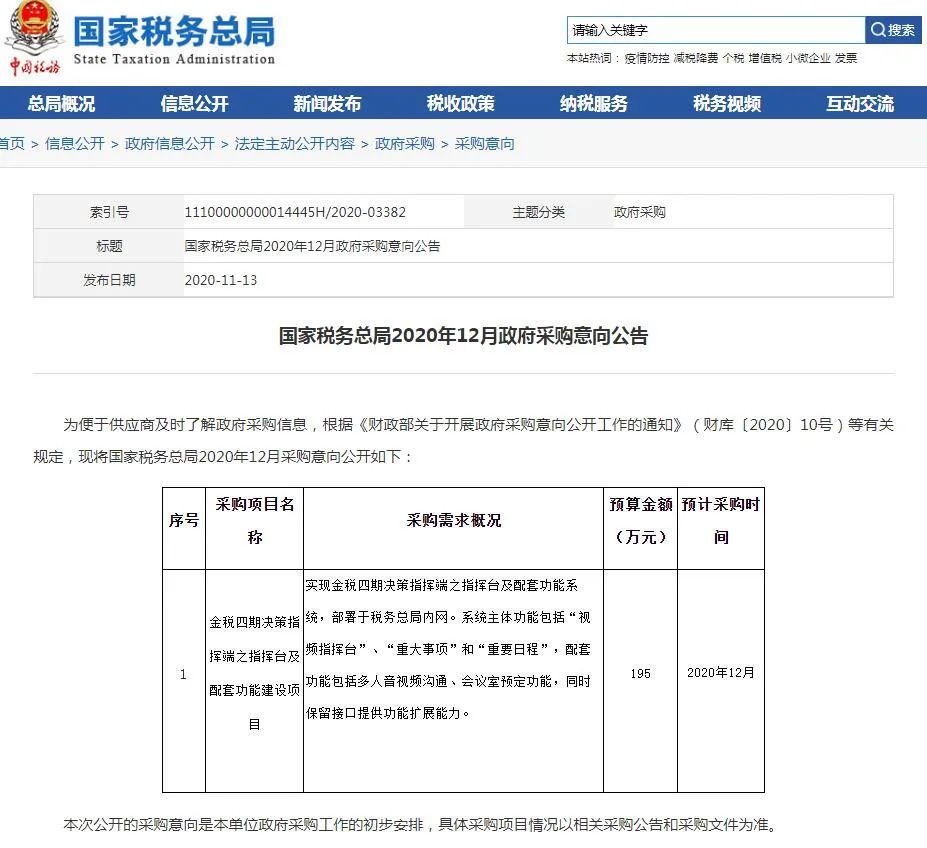Select the 新闻发布 nav item
This screenshot has height=848, width=927.
click(328, 103)
